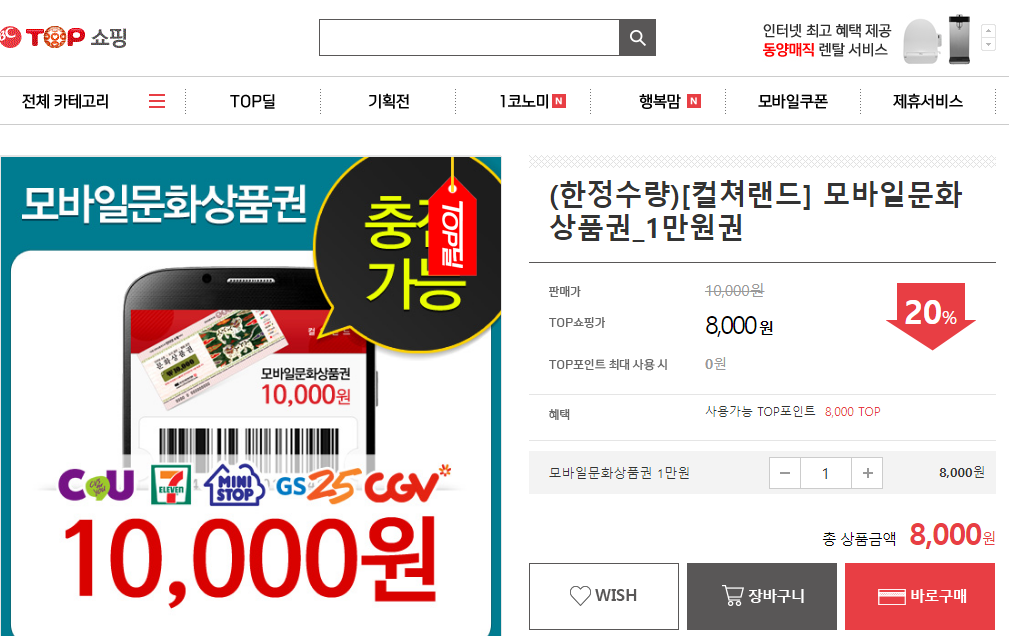
Task: Add item to cart with 장바구니
Action: [x=762, y=596]
